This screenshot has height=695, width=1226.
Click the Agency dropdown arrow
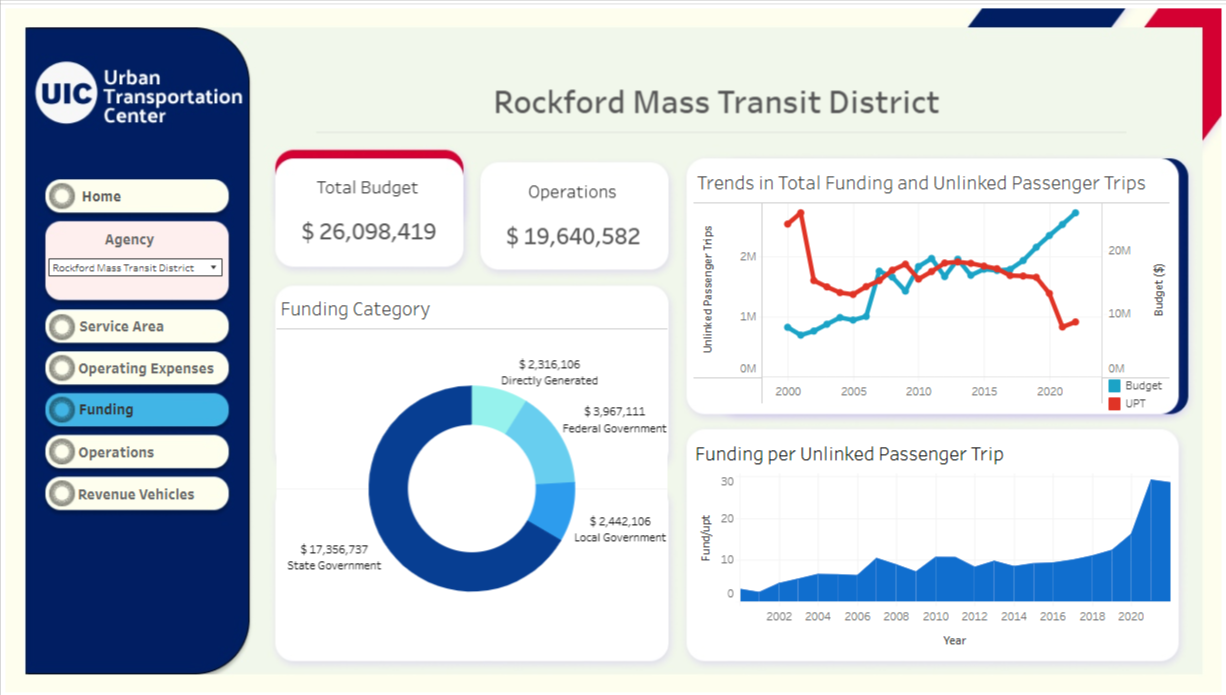pyautogui.click(x=214, y=268)
